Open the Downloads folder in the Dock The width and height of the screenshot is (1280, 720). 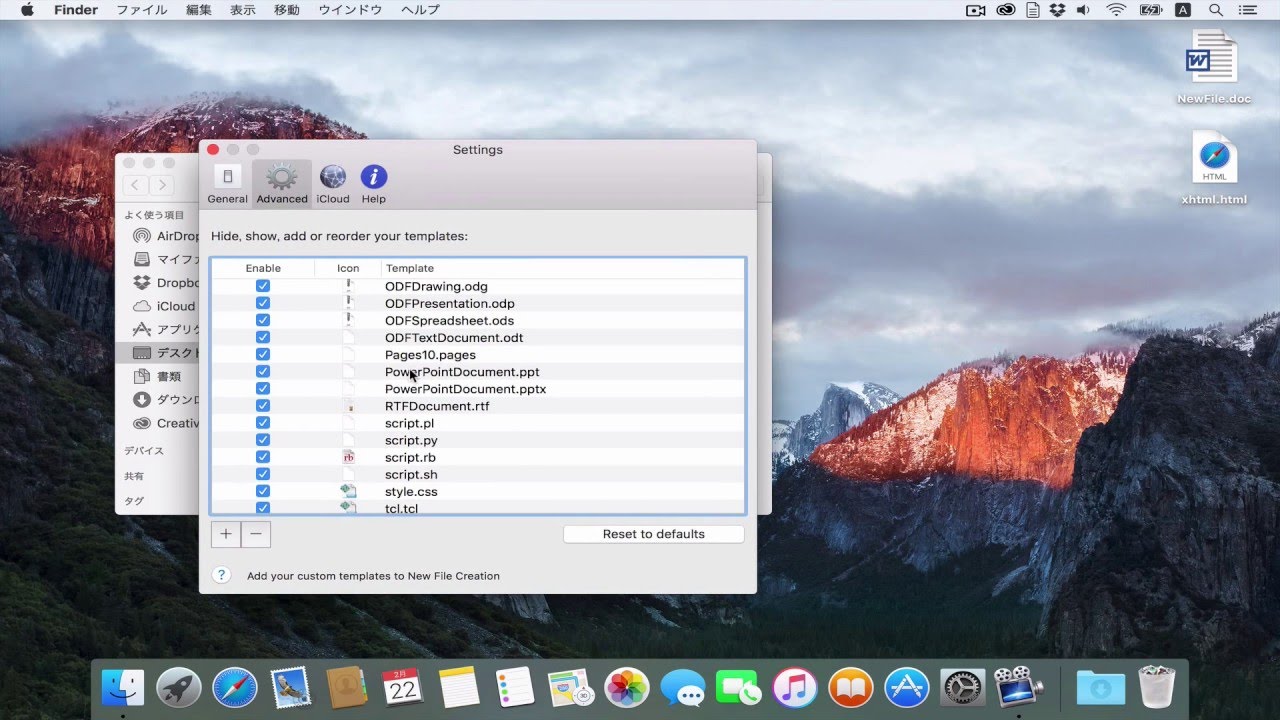pos(1100,688)
